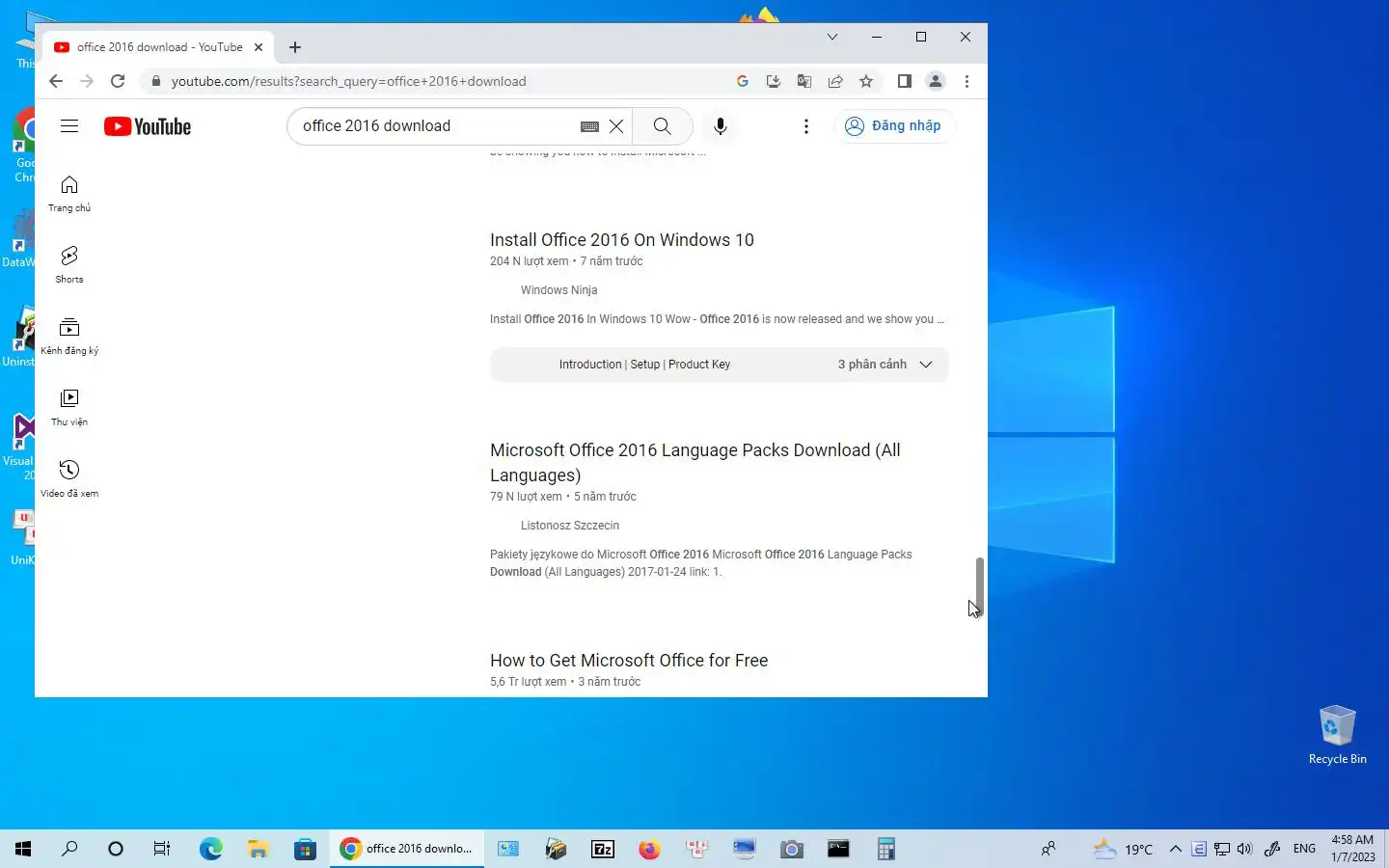Click the Chrome address bar URL
The image size is (1389, 868).
349,81
